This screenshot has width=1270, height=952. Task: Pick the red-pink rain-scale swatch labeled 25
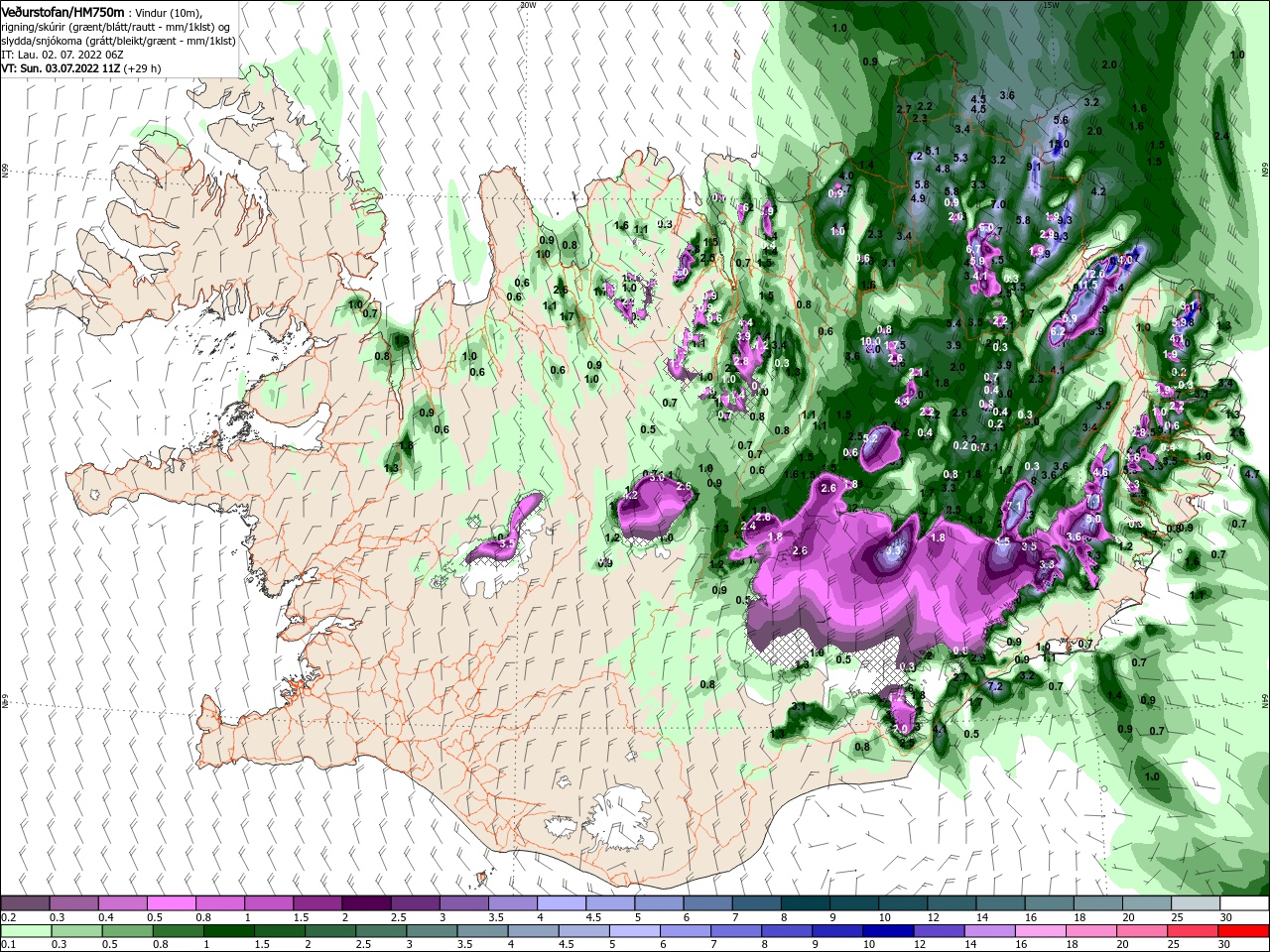1191,931
